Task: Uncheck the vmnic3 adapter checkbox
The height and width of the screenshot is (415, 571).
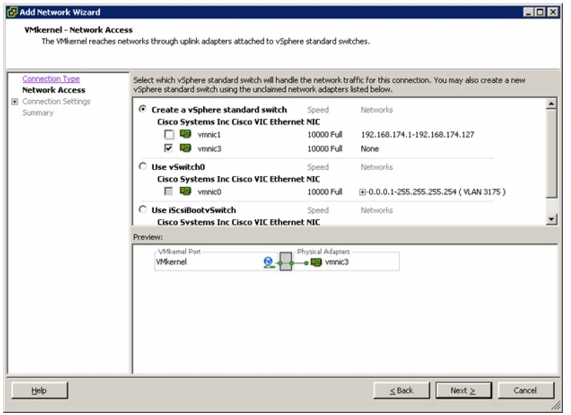Action: pyautogui.click(x=169, y=148)
